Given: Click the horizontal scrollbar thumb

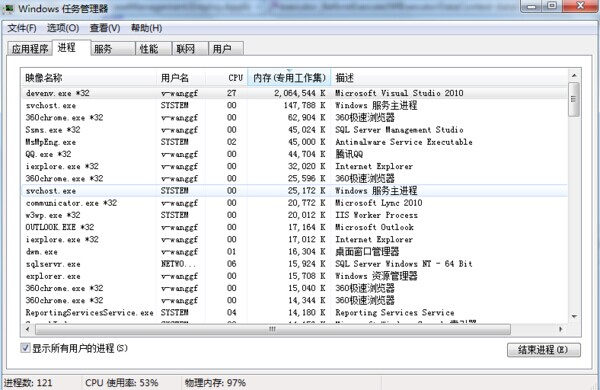Looking at the screenshot, I should coord(272,329).
